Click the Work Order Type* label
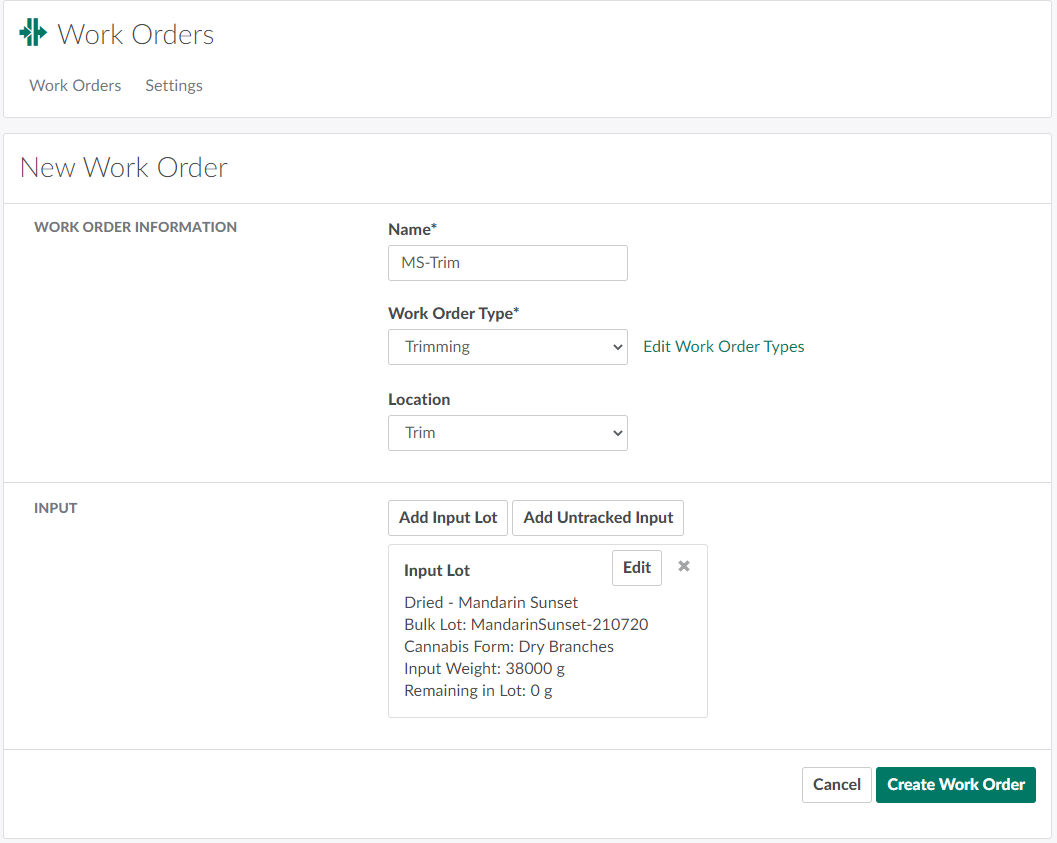The image size is (1057, 843). [x=453, y=314]
